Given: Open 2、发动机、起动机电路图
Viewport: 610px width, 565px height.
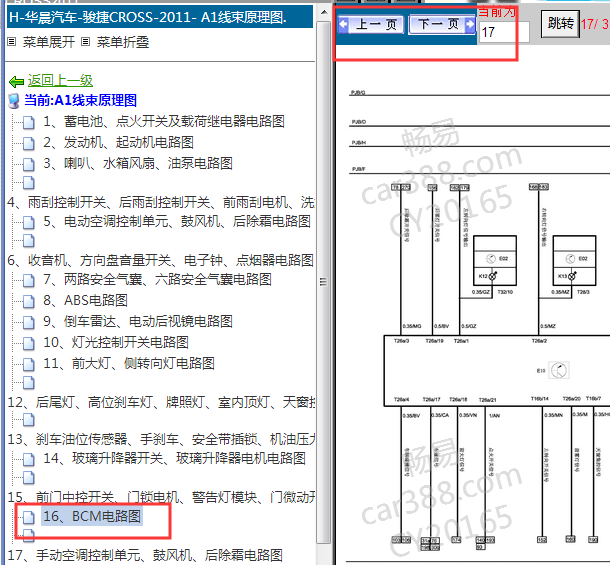Looking at the screenshot, I should [118, 142].
